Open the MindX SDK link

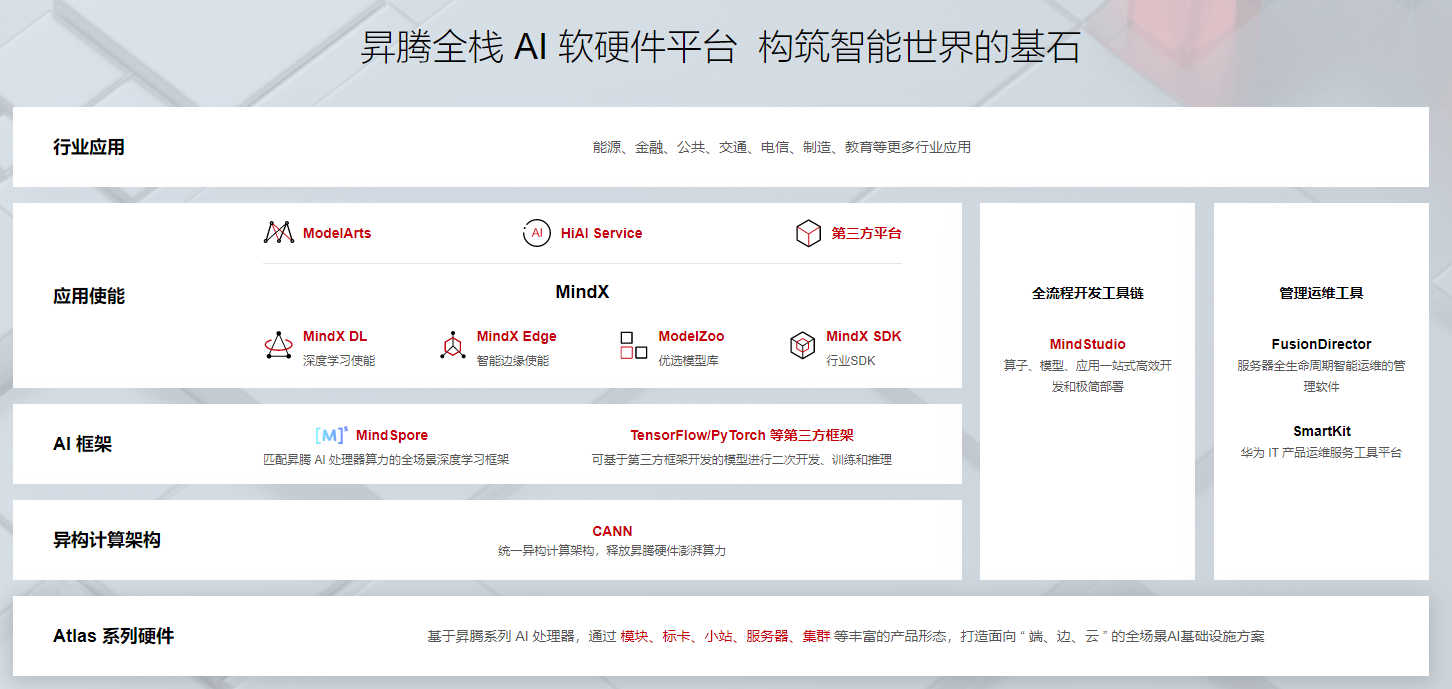(x=863, y=336)
